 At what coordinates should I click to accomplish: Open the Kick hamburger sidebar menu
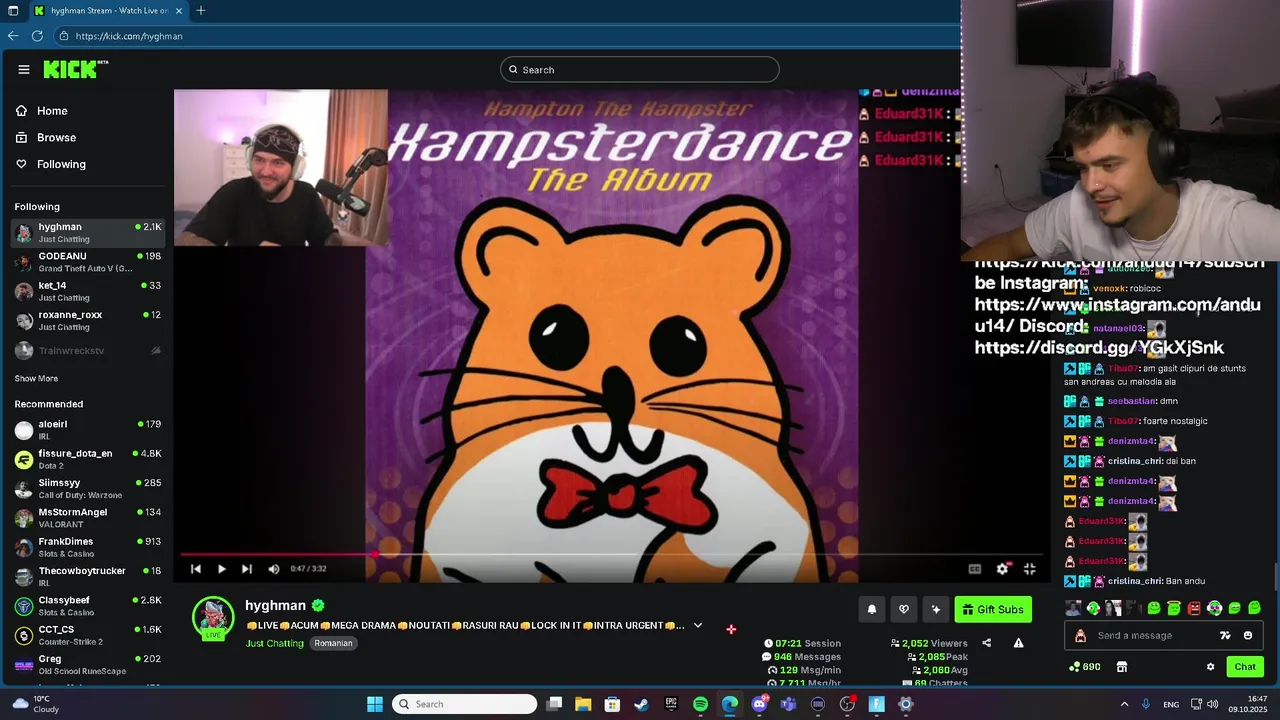23,69
